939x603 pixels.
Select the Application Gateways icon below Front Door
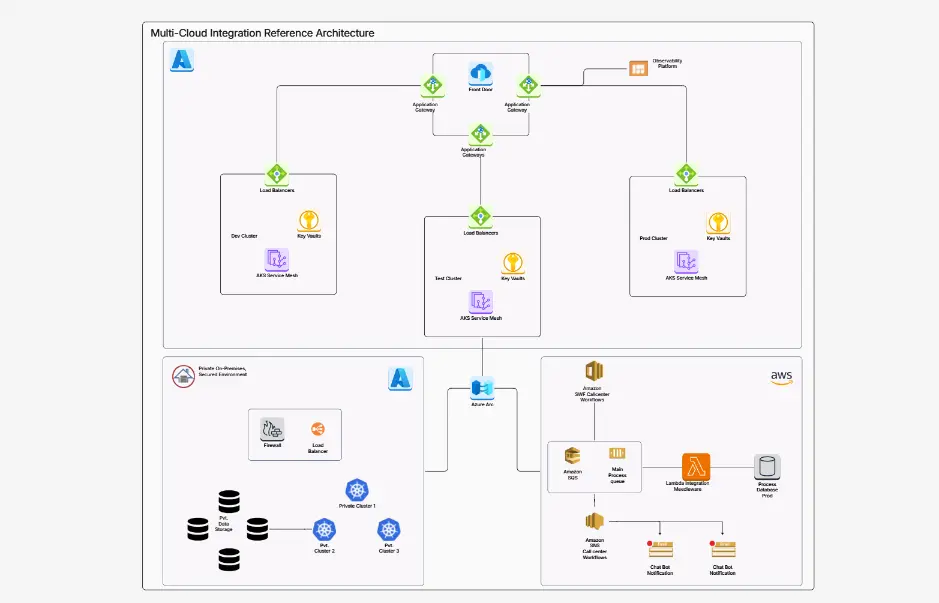pos(480,135)
